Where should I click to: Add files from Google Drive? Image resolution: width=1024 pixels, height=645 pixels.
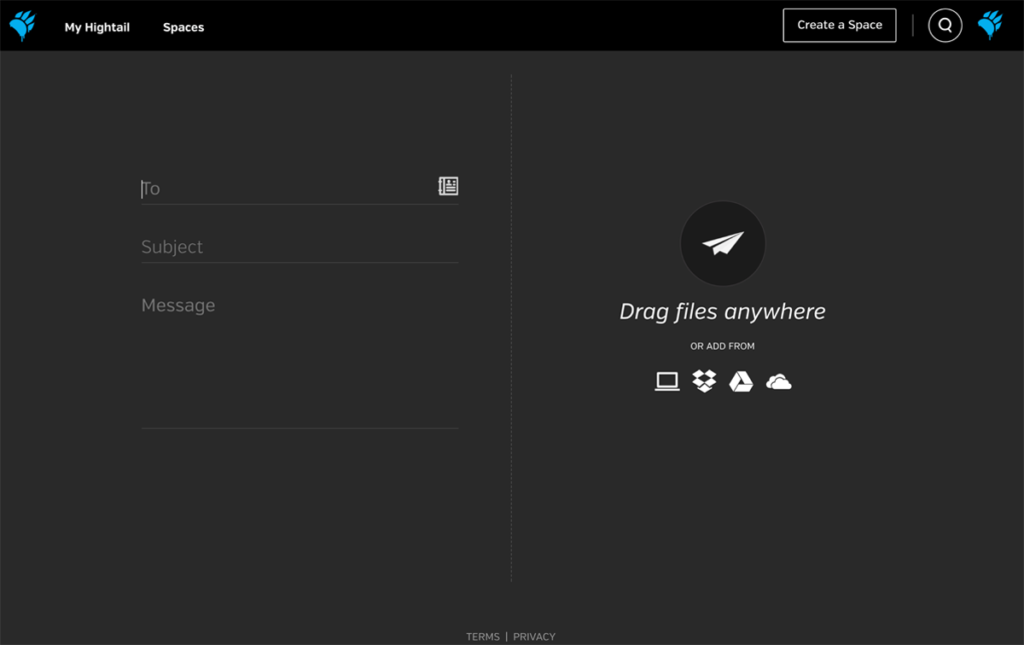tap(741, 381)
